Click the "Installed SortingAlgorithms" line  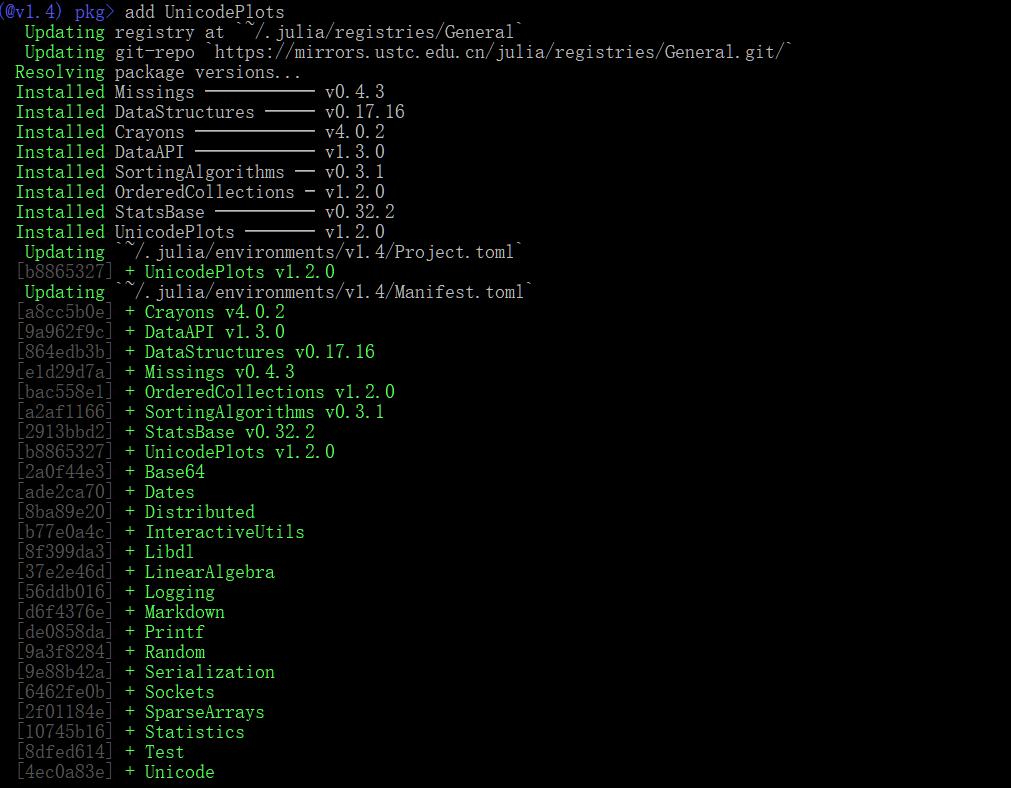pyautogui.click(x=200, y=172)
